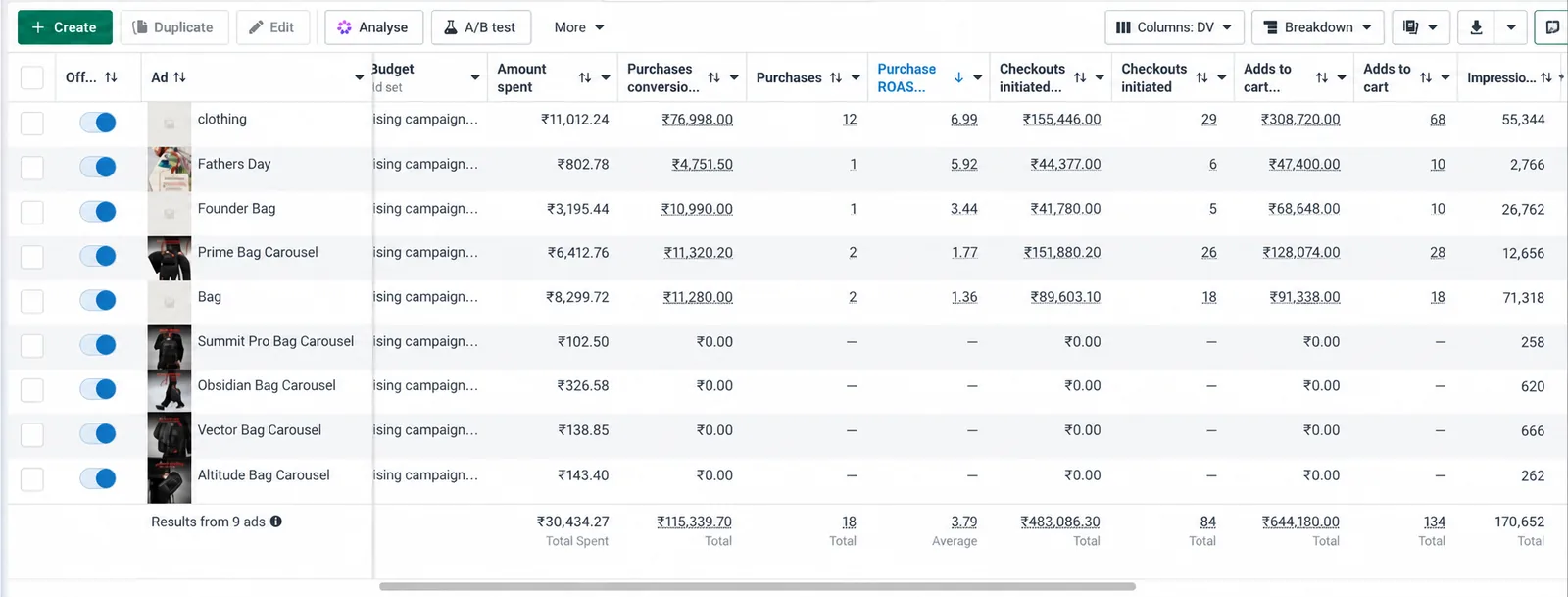
Task: Click Purchase ROAS descending sort arrow
Action: coord(958,77)
